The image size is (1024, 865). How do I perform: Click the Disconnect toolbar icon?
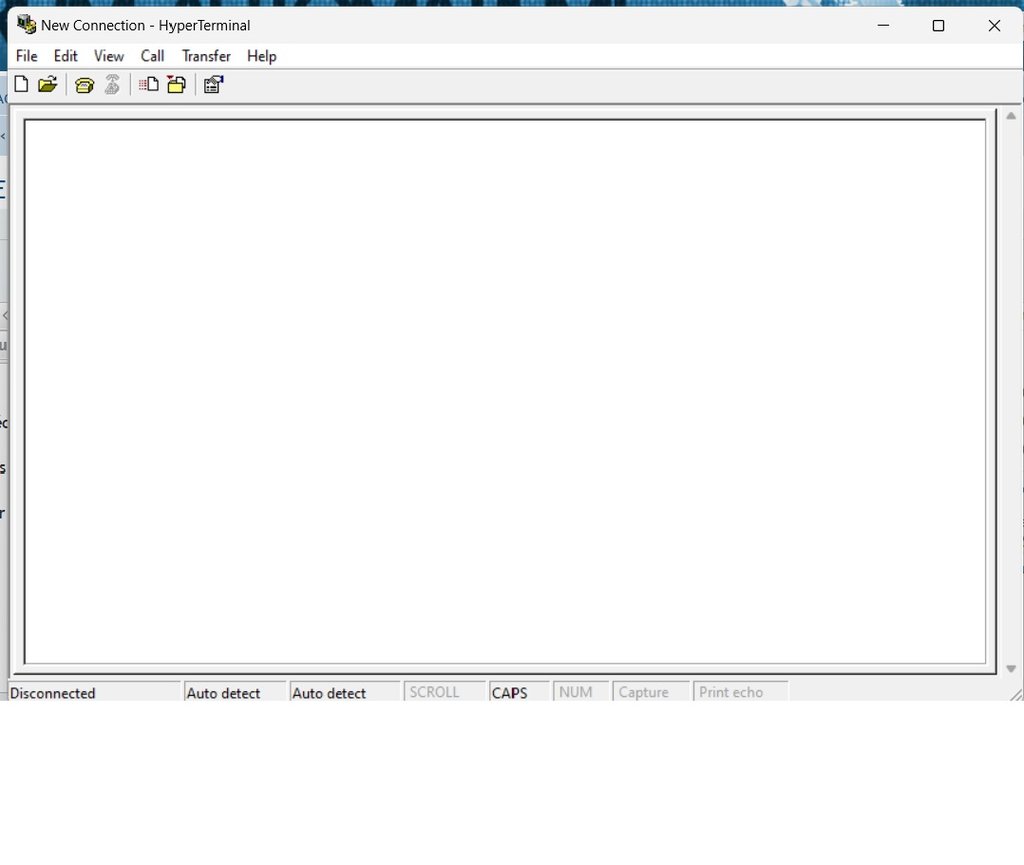(112, 84)
